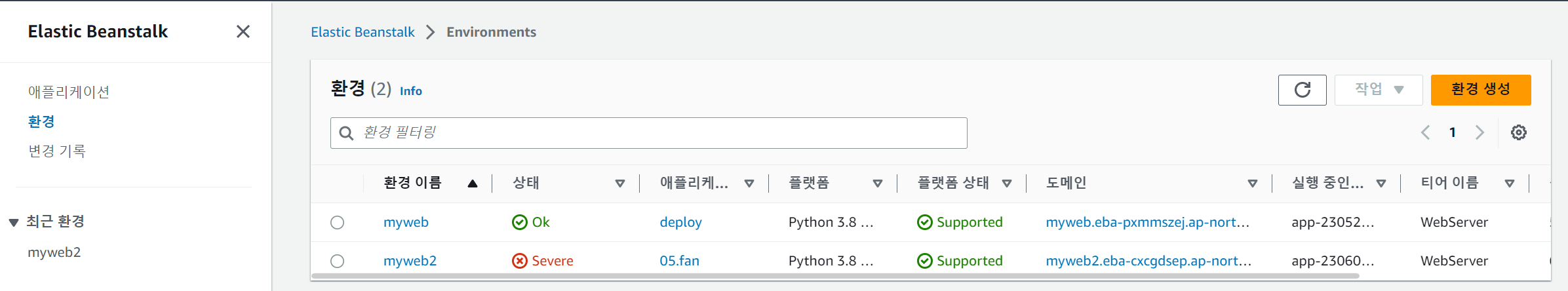The image size is (1568, 291).
Task: Open the myweb environment link
Action: [406, 222]
